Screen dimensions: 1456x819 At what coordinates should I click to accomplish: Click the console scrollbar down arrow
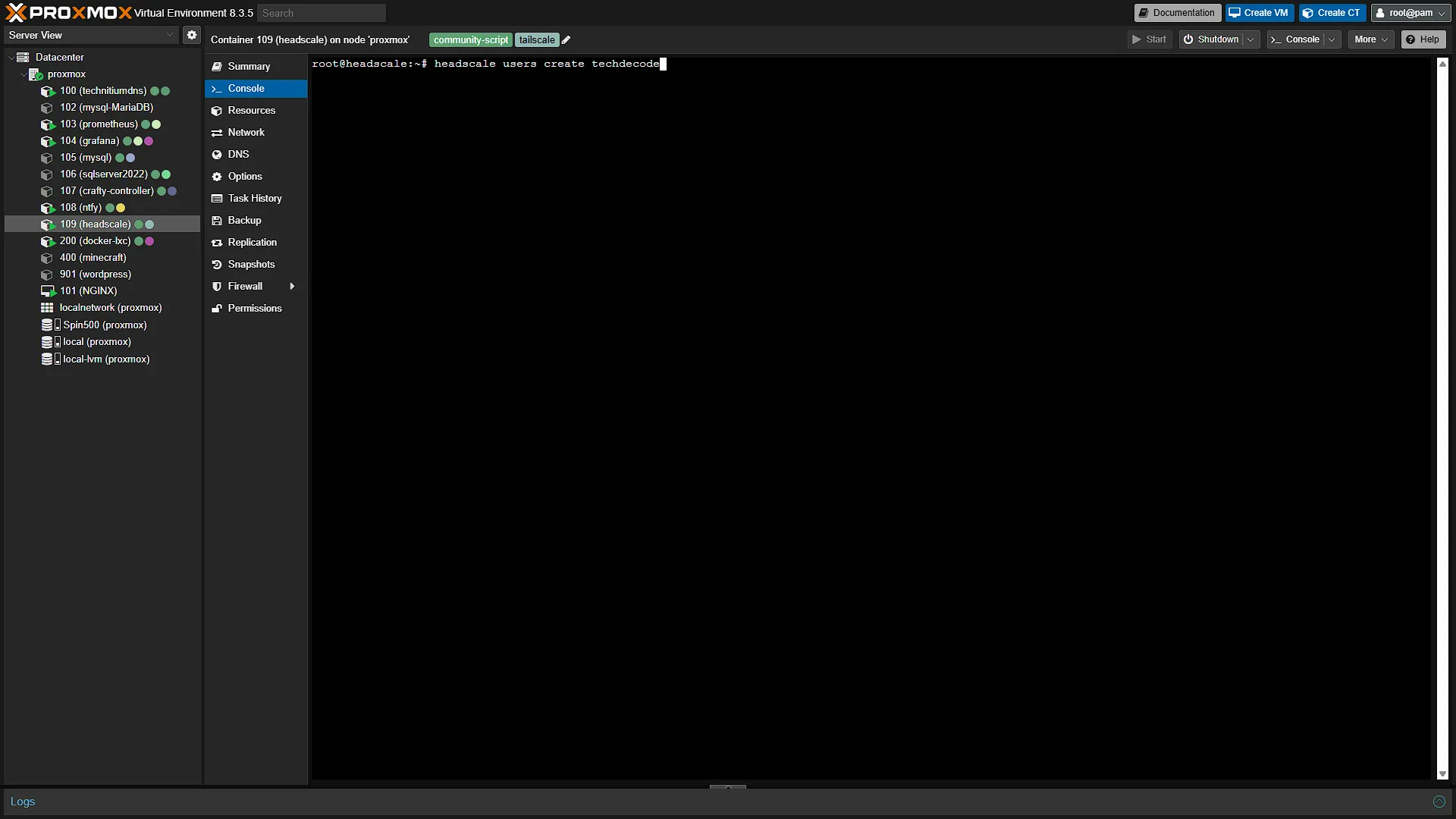[1442, 774]
